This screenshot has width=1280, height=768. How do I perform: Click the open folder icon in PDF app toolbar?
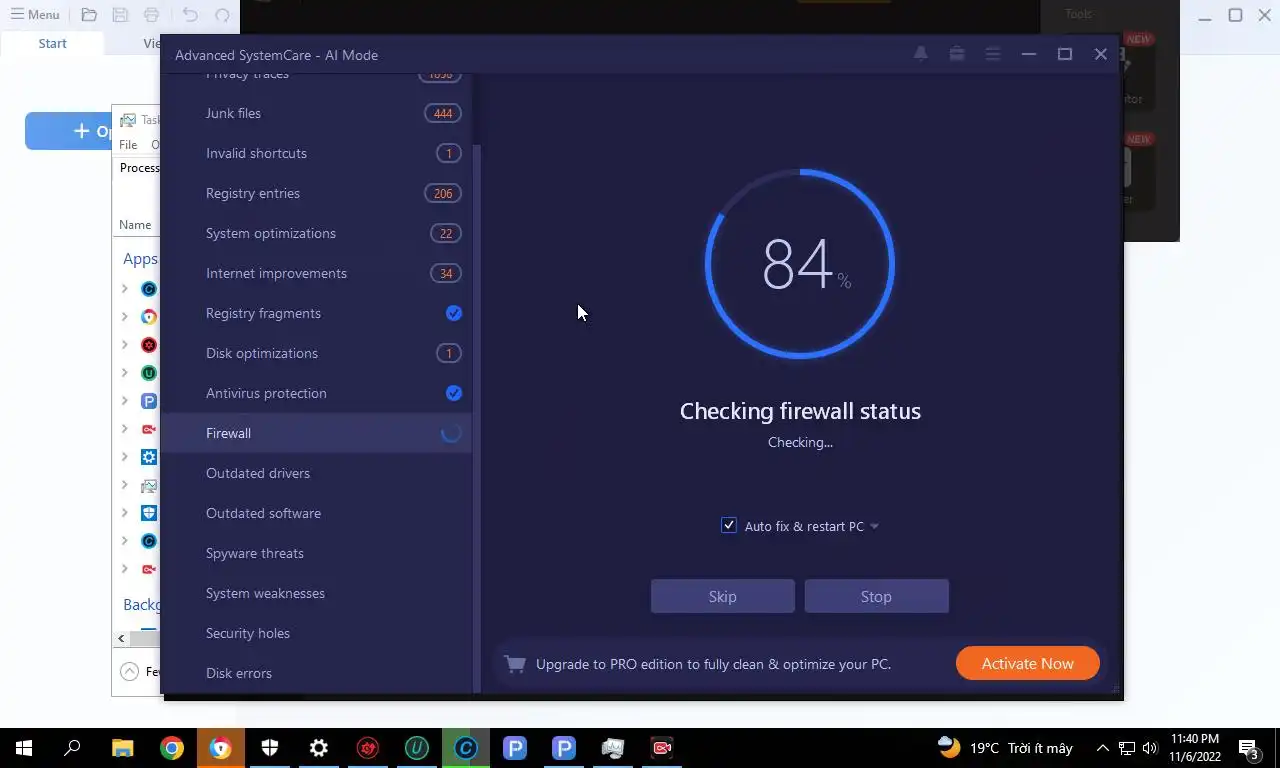point(89,15)
